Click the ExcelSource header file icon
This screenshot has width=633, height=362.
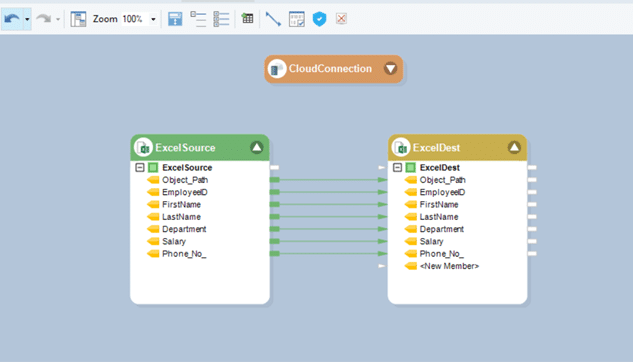tap(143, 147)
